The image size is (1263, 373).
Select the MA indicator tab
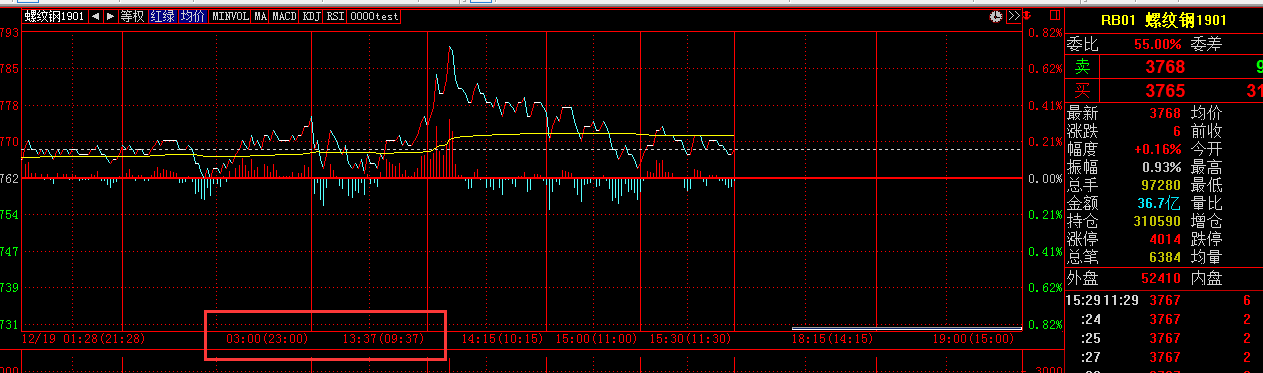pyautogui.click(x=260, y=17)
